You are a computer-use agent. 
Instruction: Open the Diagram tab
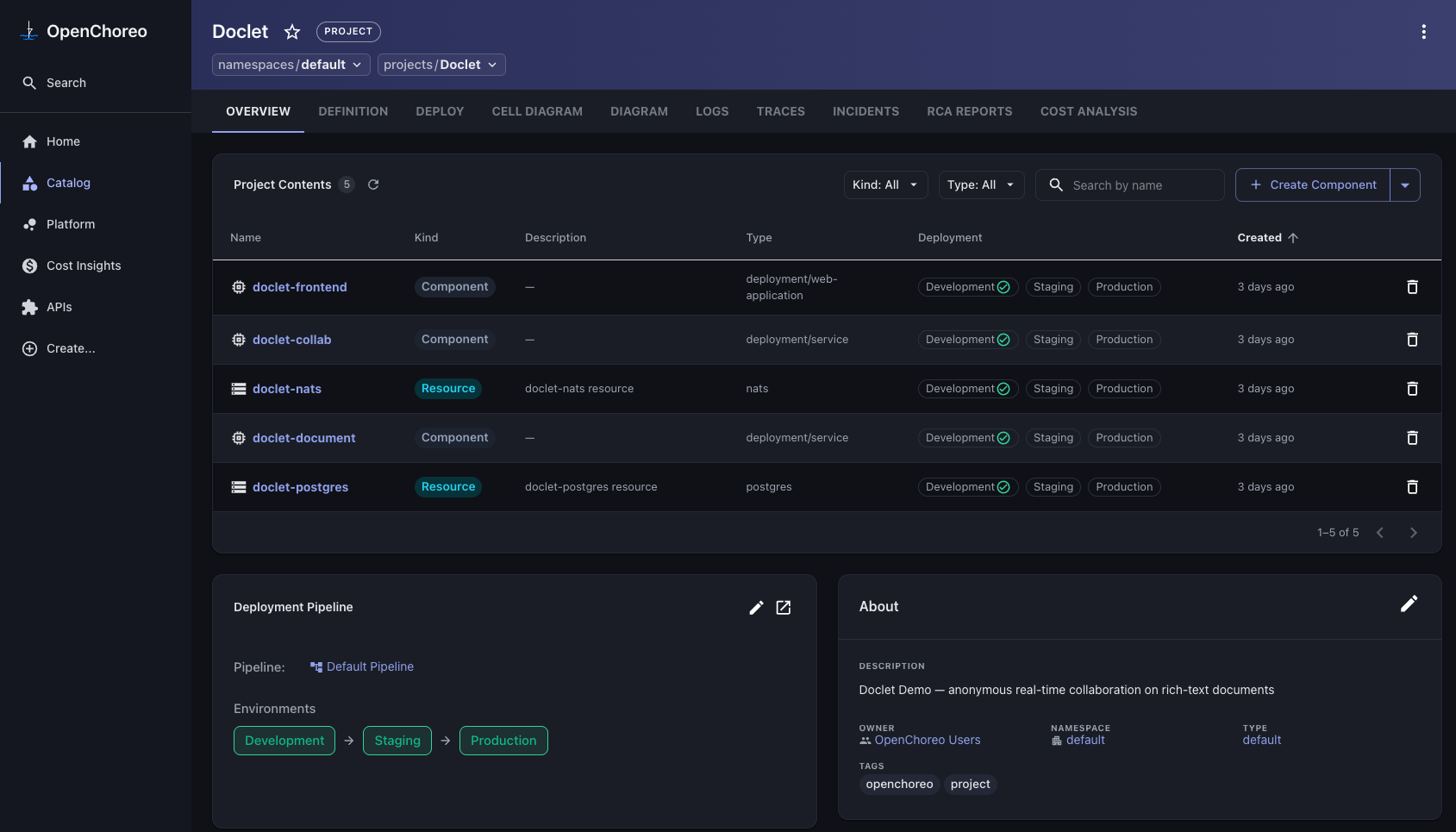tap(640, 111)
